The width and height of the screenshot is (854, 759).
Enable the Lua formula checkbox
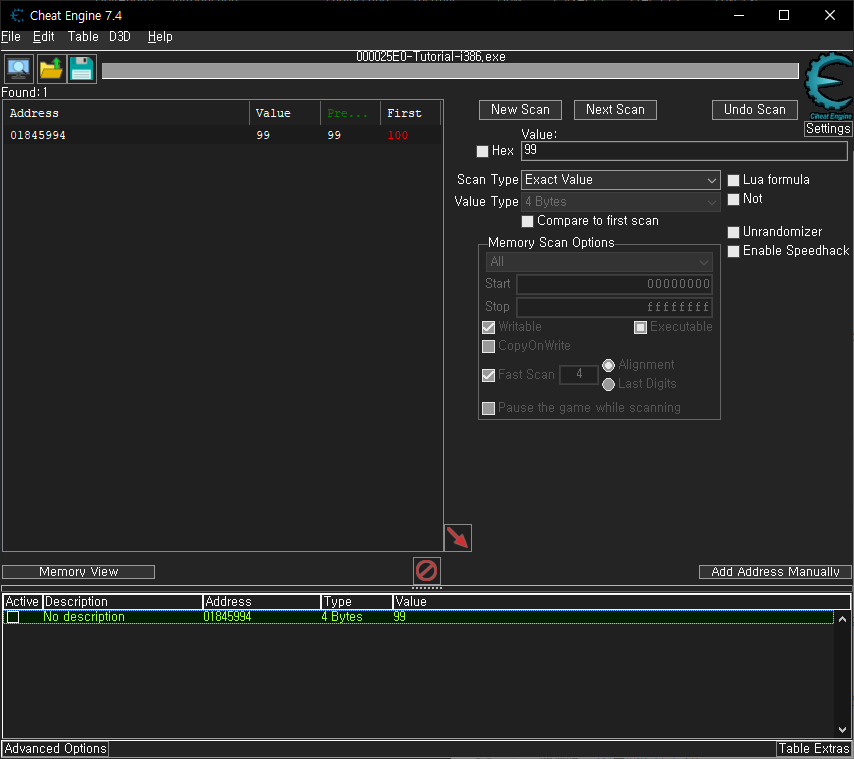coord(734,180)
